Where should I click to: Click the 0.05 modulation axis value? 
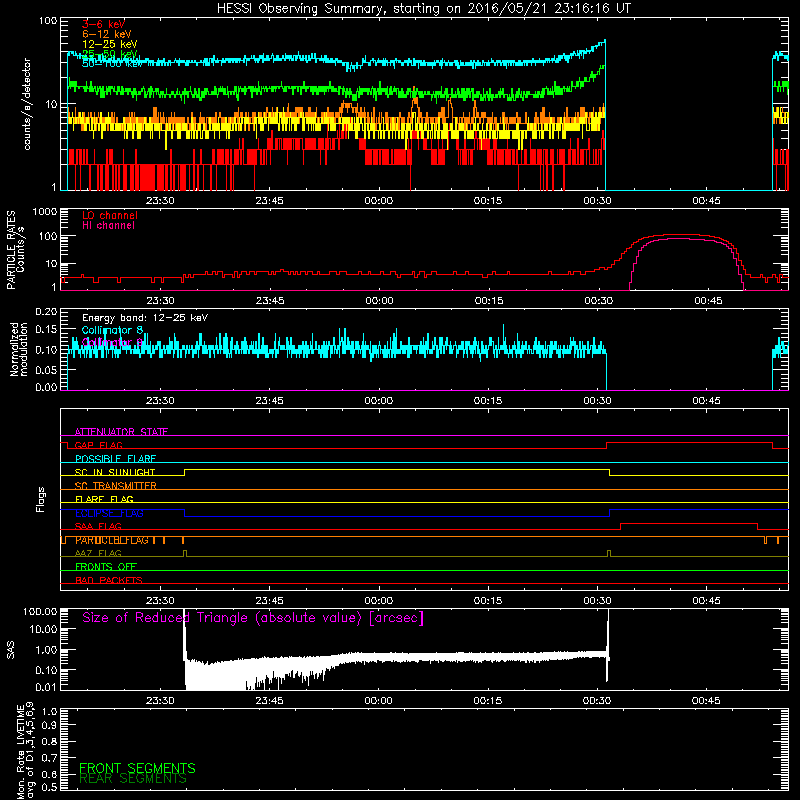[46, 369]
